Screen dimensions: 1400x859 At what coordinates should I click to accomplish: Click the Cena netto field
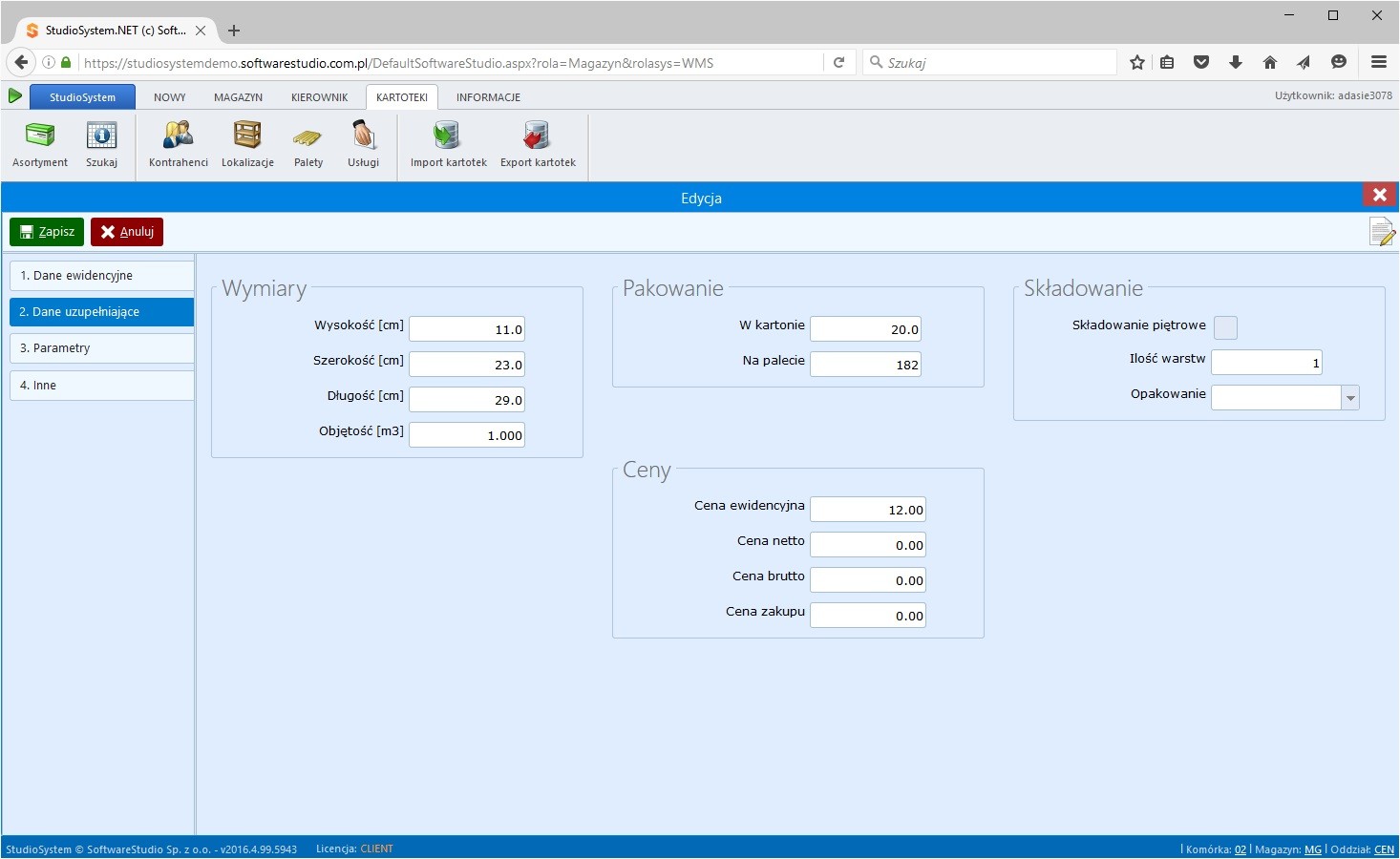868,545
